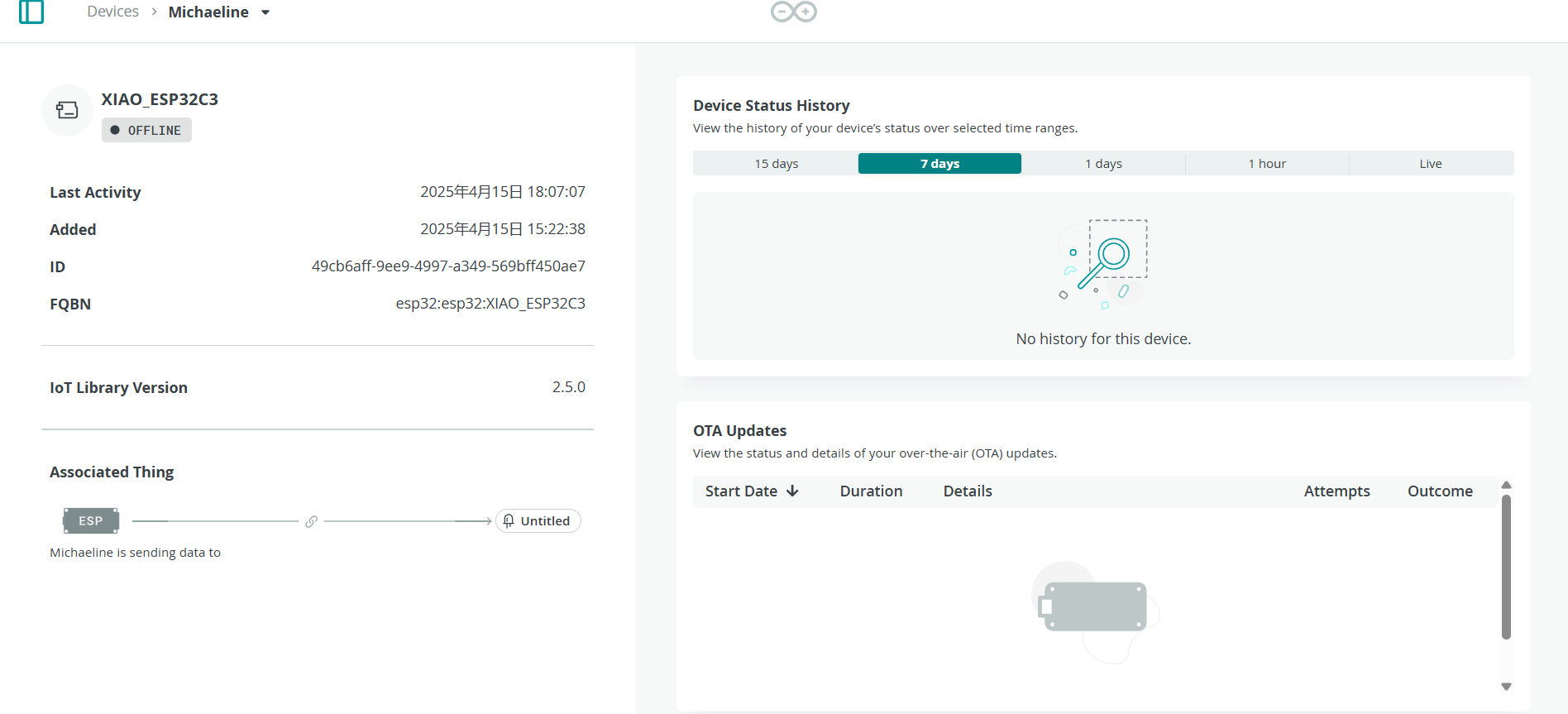Click the Added timestamp 15:22:38
The height and width of the screenshot is (714, 1568).
click(x=503, y=228)
